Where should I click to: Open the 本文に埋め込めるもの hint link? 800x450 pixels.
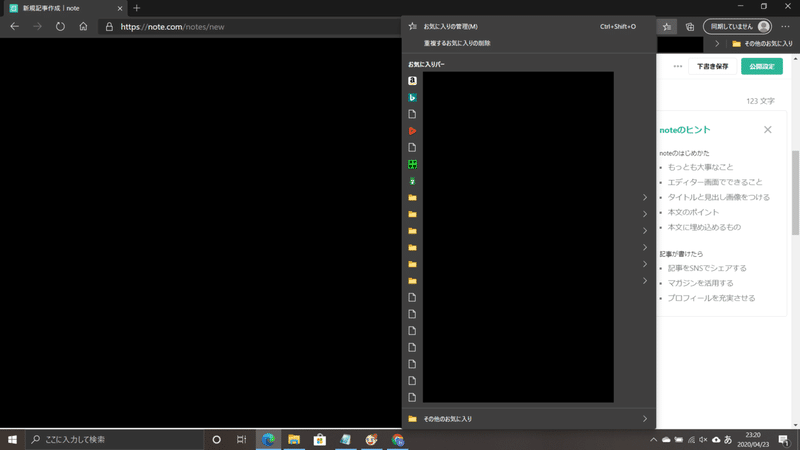(704, 227)
